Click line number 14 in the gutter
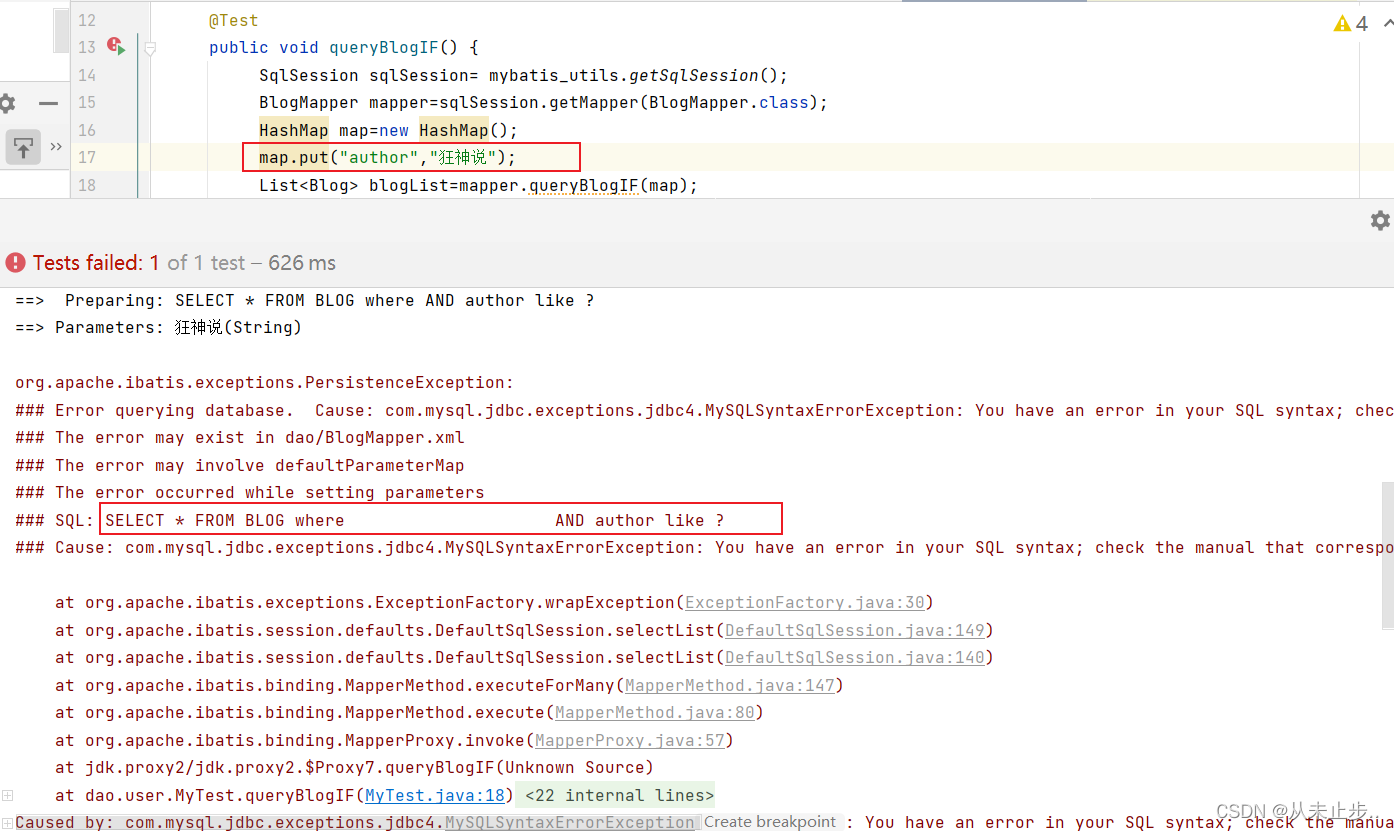This screenshot has width=1394, height=831. (x=87, y=75)
